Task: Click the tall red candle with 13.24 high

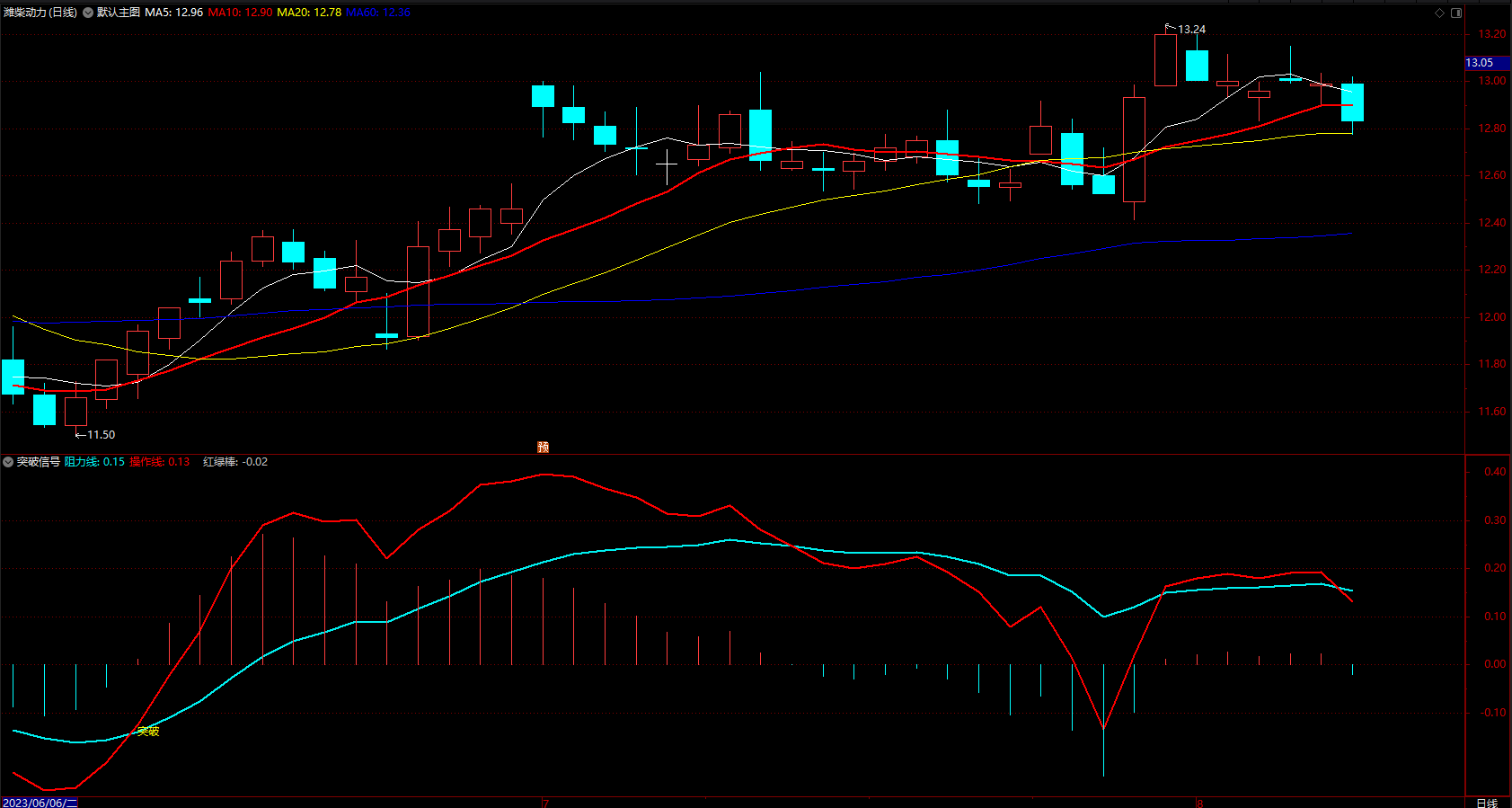Action: point(1165,60)
